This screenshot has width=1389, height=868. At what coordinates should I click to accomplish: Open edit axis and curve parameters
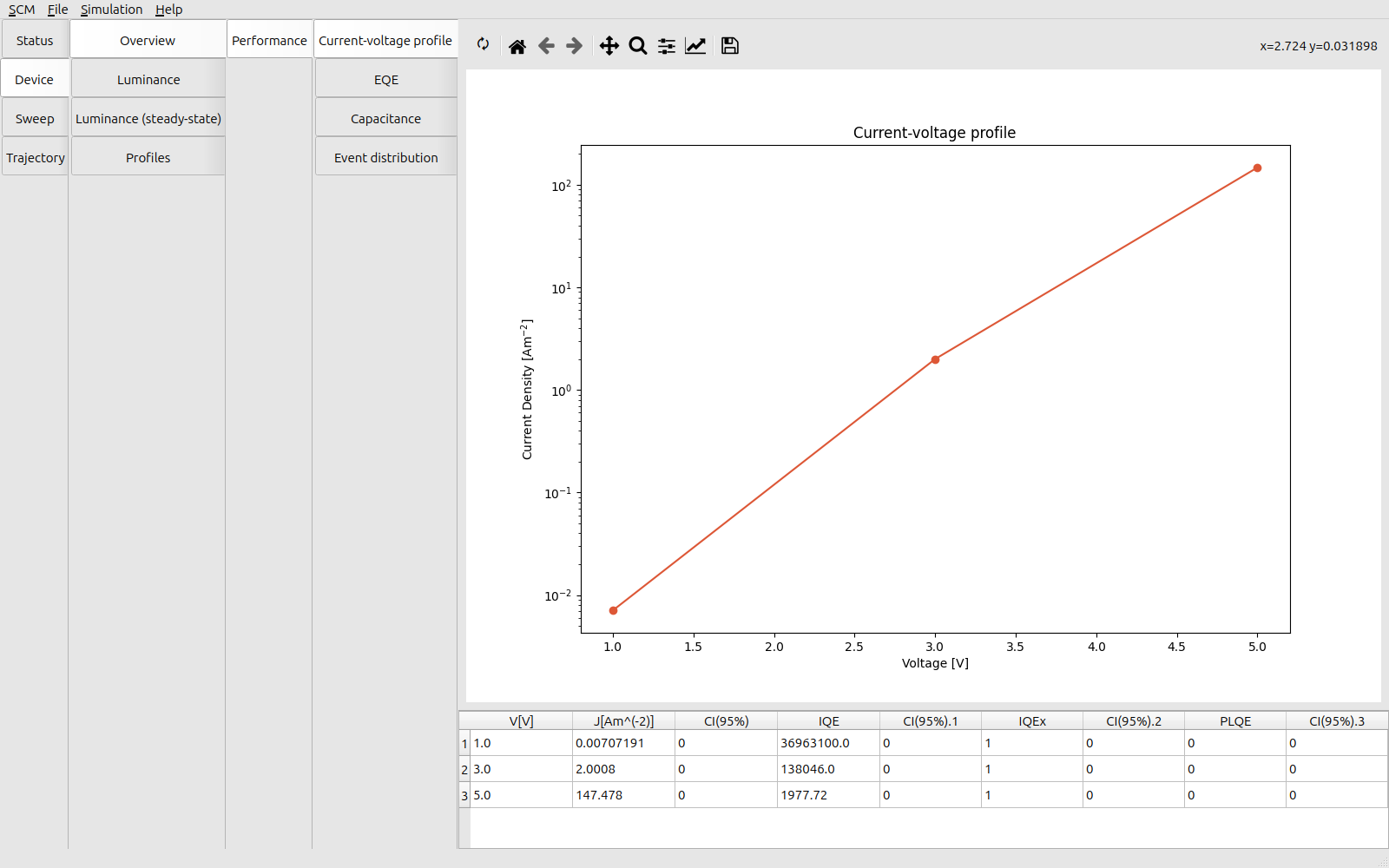695,46
